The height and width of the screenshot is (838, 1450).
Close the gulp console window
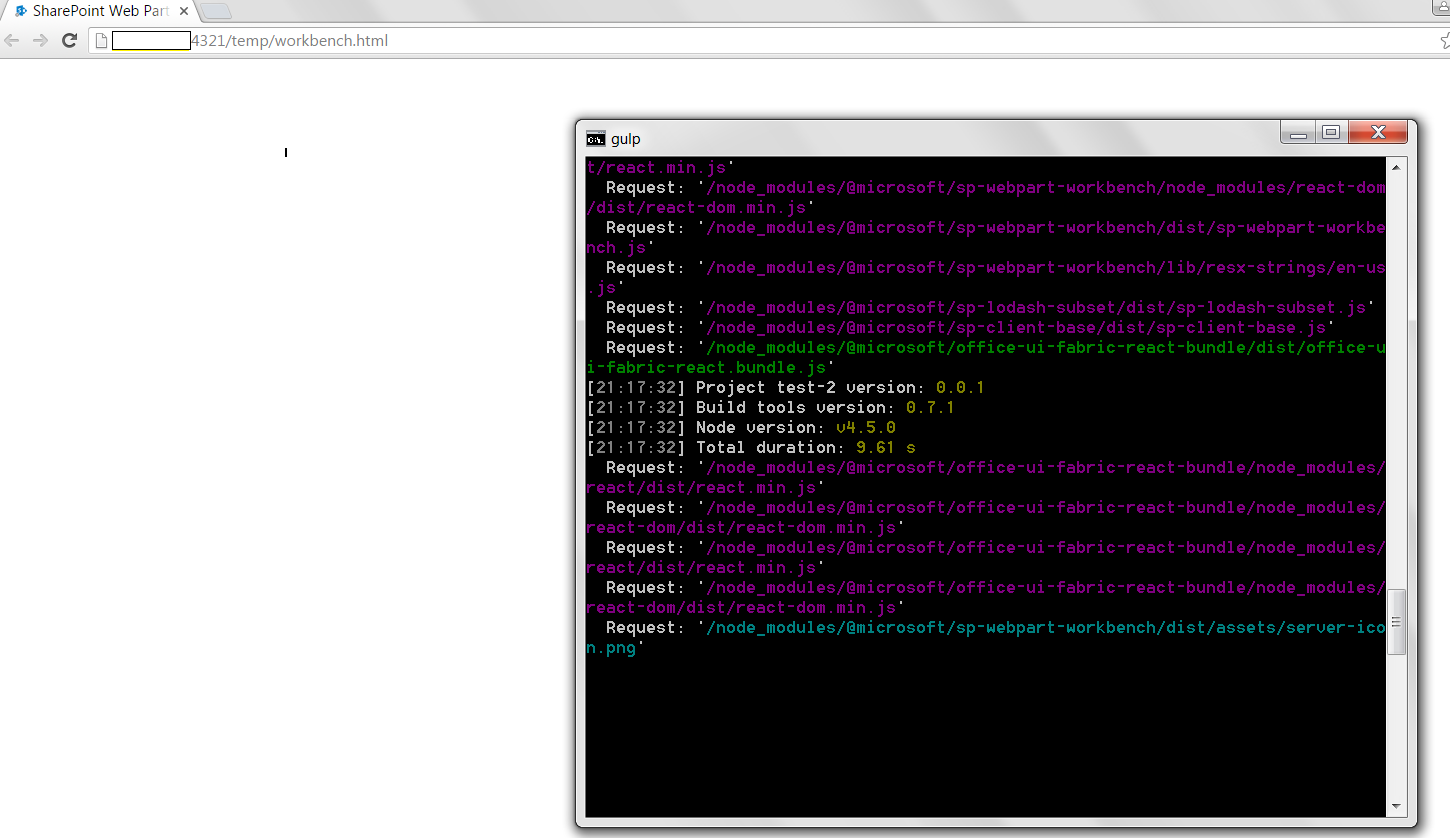coord(1377,133)
